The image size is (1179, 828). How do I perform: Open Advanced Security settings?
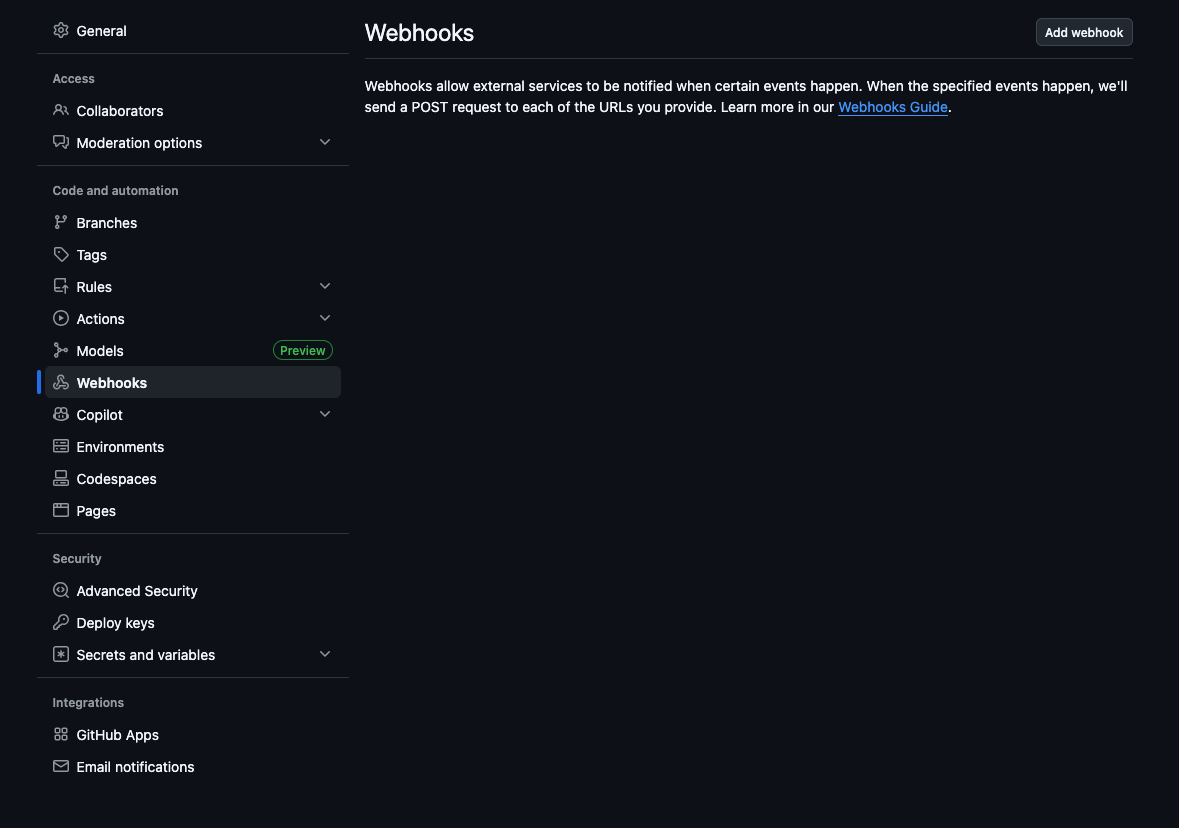[x=137, y=591]
